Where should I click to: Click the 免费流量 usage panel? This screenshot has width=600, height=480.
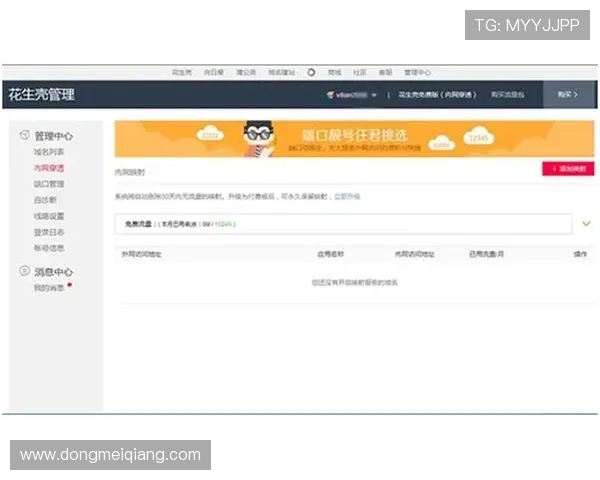click(344, 224)
